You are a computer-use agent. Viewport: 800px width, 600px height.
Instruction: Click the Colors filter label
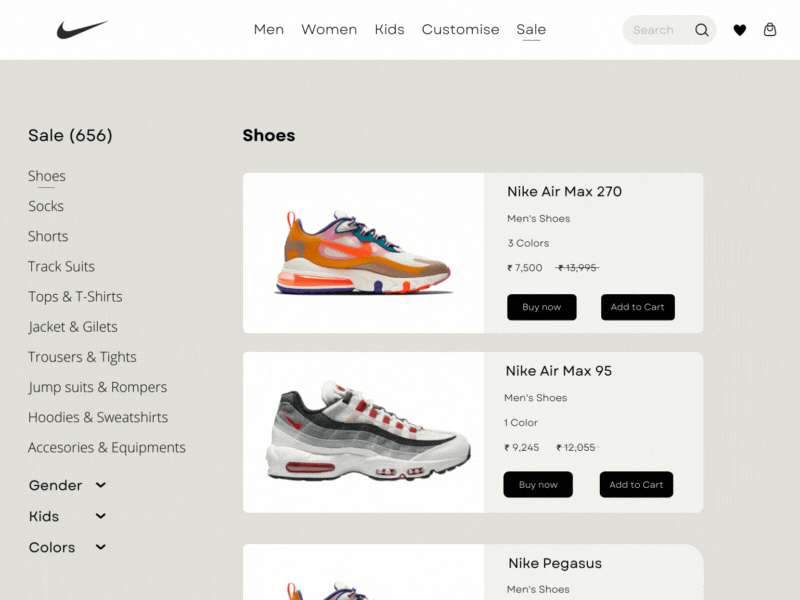click(x=52, y=547)
